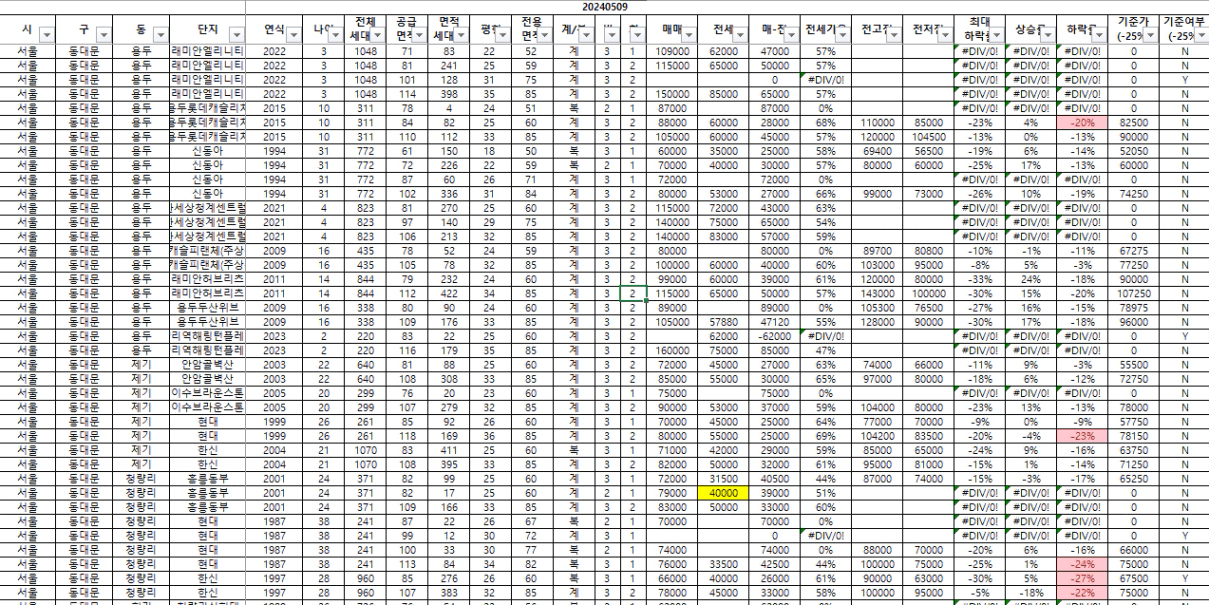The height and width of the screenshot is (605, 1209).
Task: Open the 매-전 column filter dropdown
Action: (x=789, y=35)
